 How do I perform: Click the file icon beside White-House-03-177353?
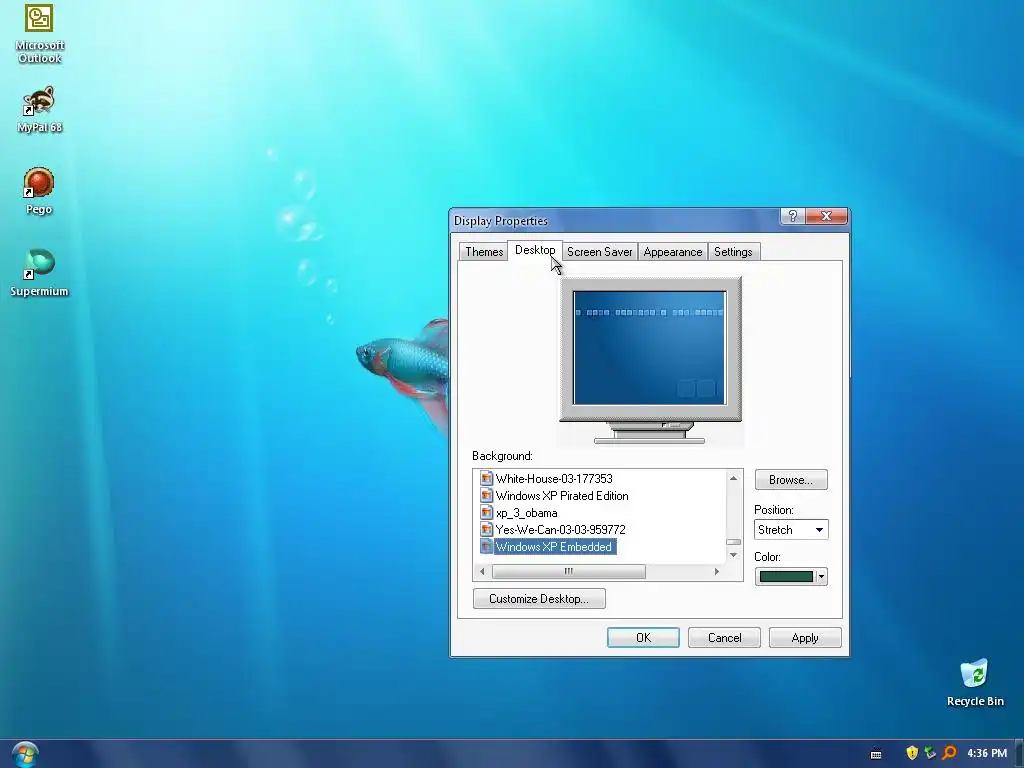[x=486, y=478]
